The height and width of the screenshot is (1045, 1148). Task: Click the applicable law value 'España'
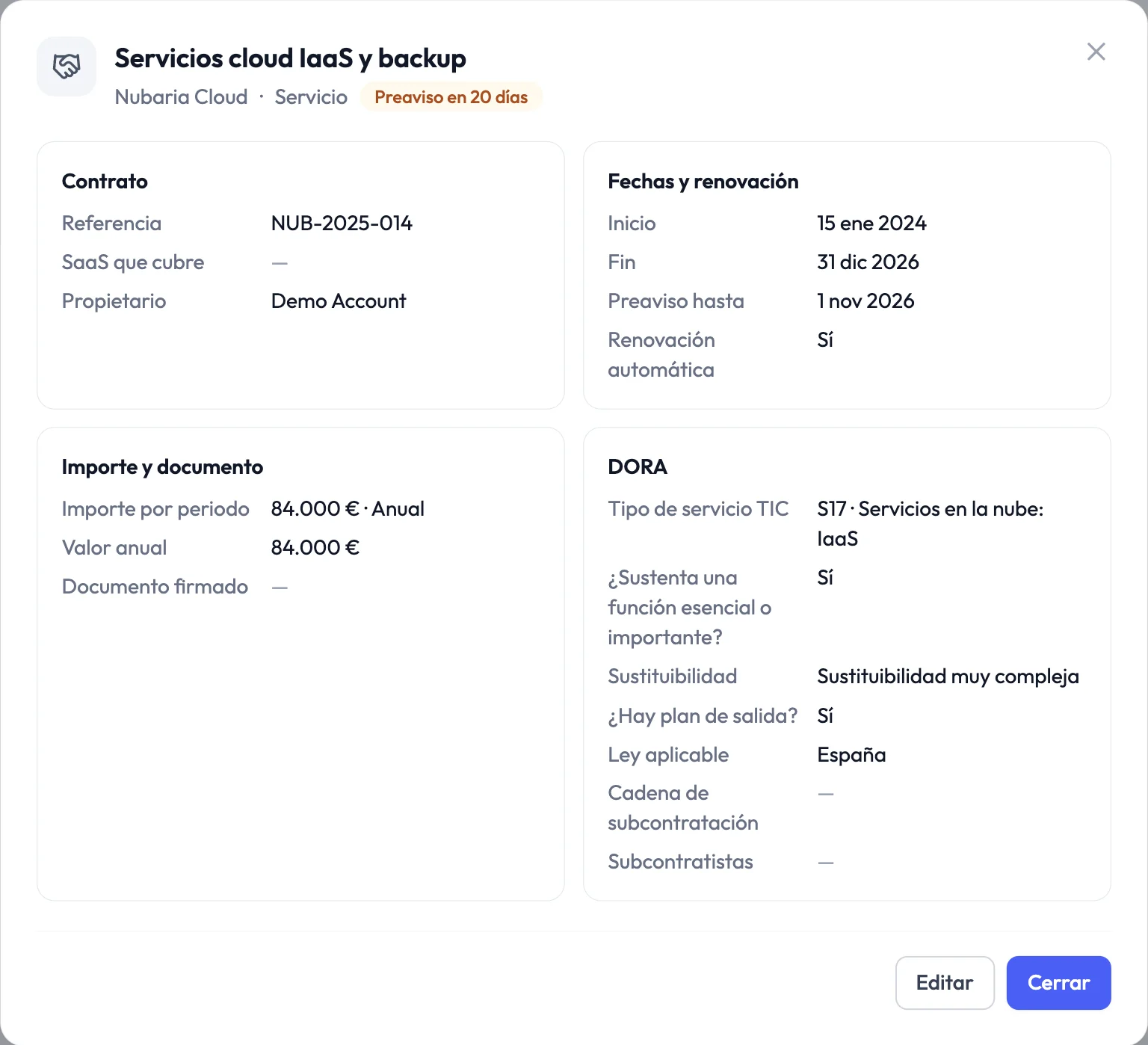point(851,755)
